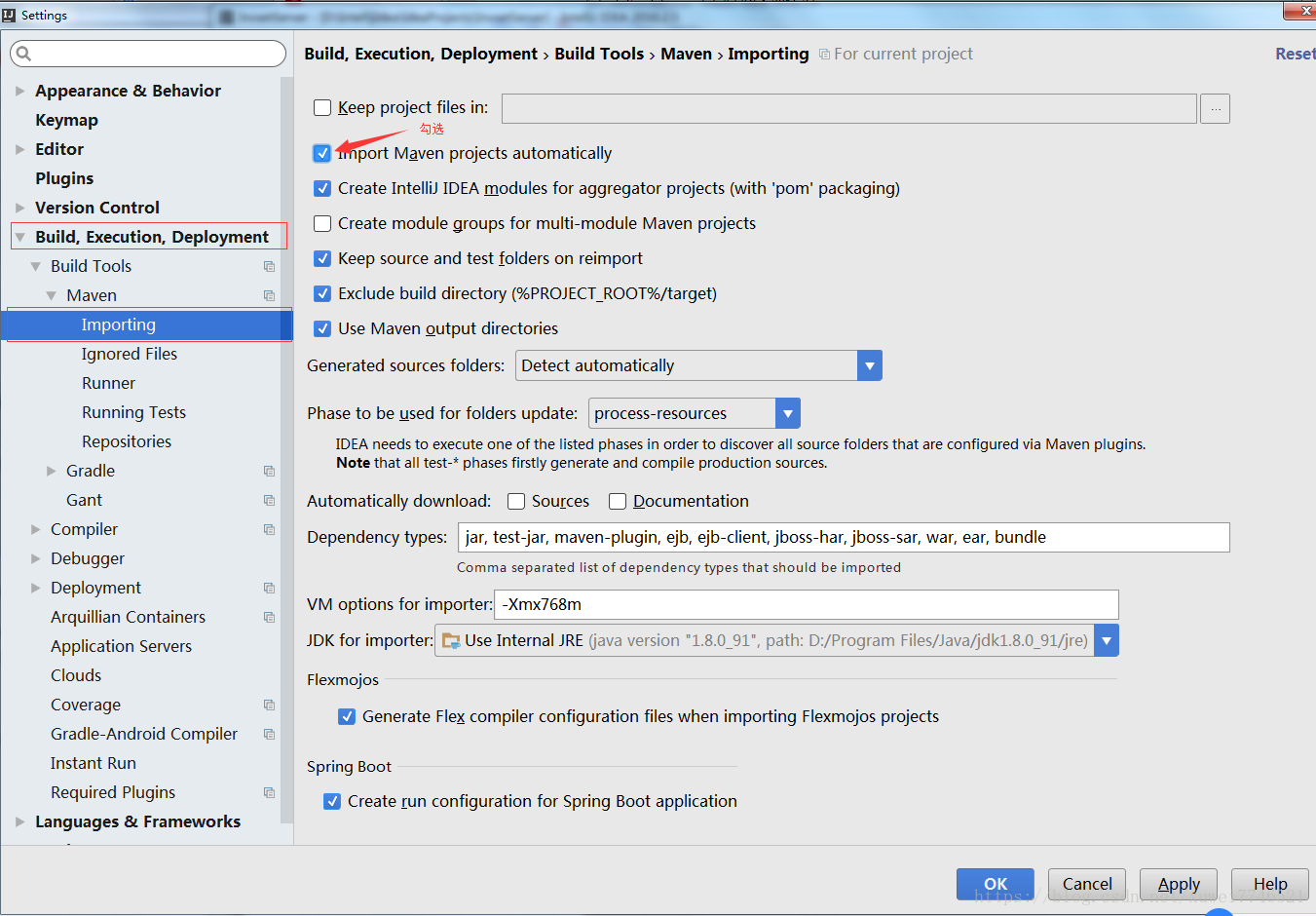Expand the Compiler node
The image size is (1316, 916).
[36, 529]
